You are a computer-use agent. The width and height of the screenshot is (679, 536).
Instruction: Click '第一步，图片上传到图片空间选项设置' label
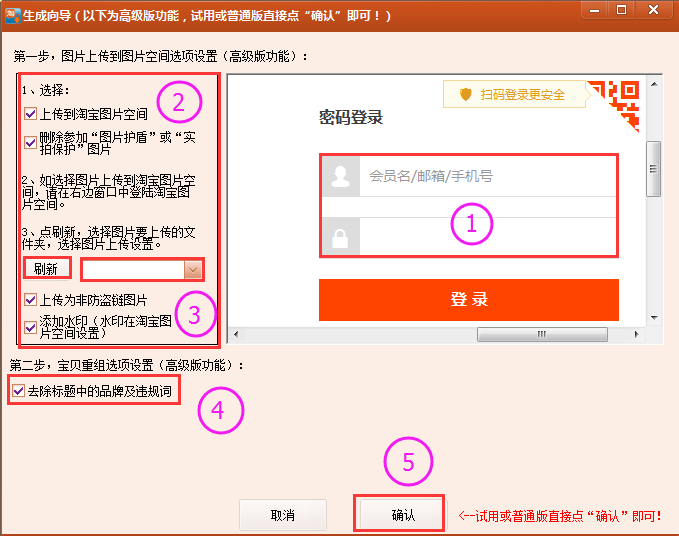tap(160, 56)
